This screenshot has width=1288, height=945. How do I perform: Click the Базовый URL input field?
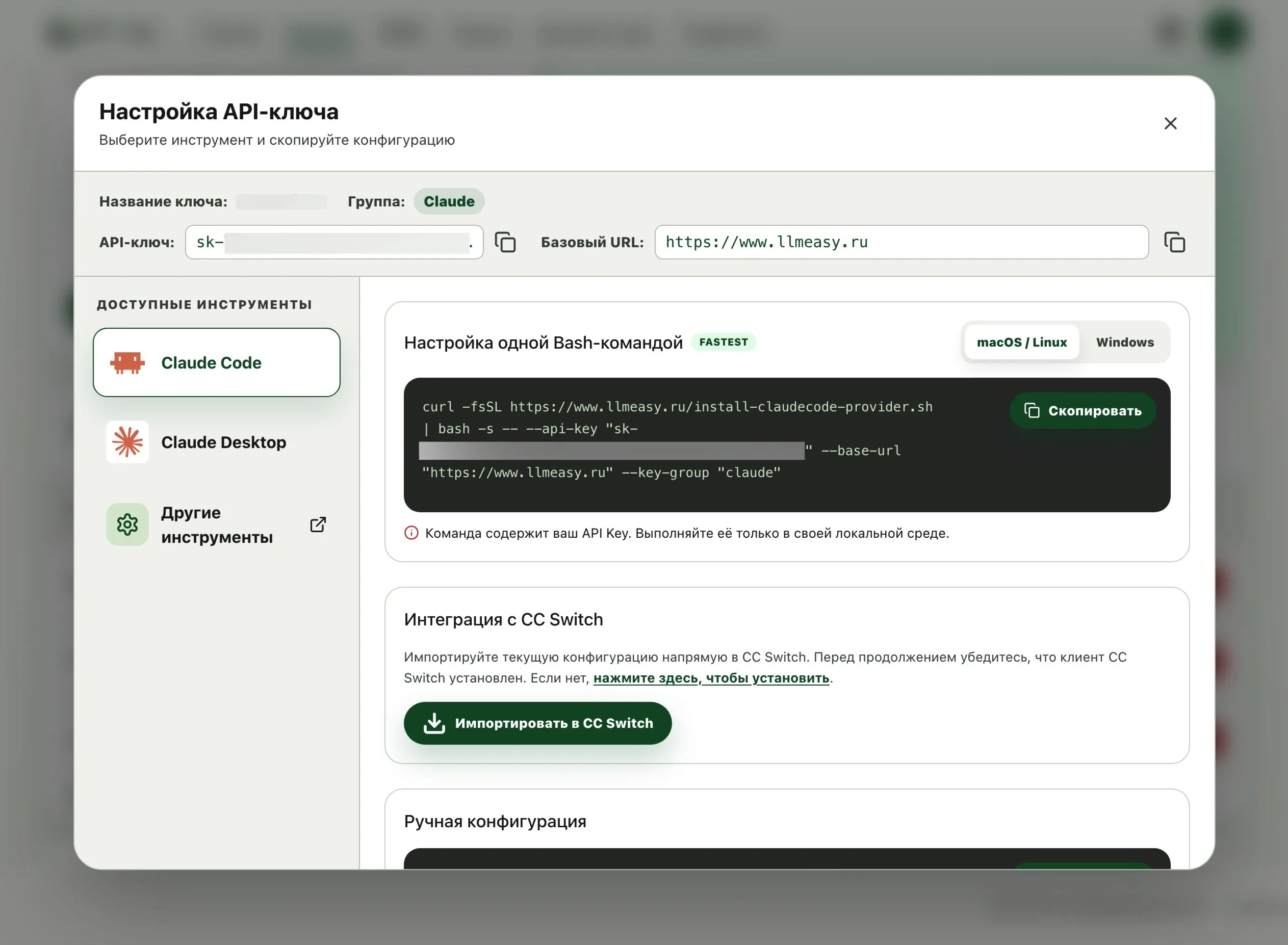point(901,242)
